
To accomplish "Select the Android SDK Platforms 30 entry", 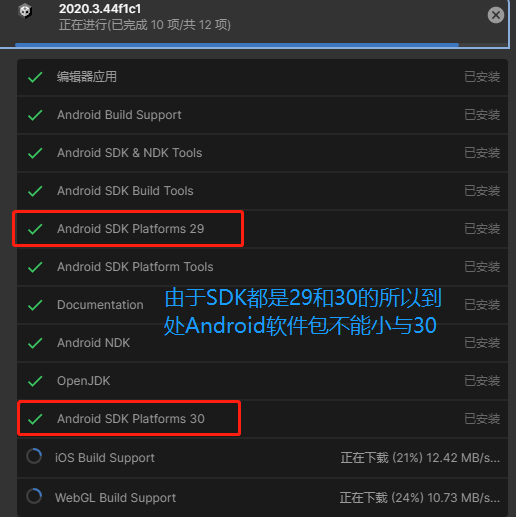I will coord(262,419).
